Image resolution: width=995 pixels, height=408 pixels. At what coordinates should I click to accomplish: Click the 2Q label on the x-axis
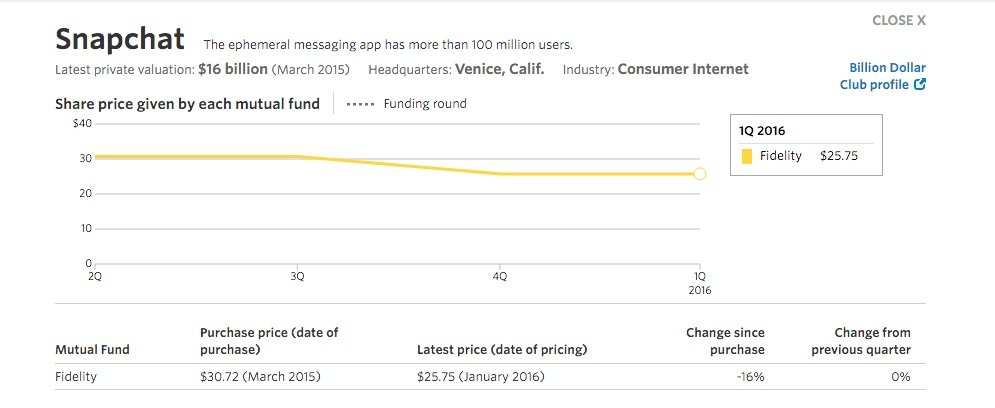click(x=95, y=274)
